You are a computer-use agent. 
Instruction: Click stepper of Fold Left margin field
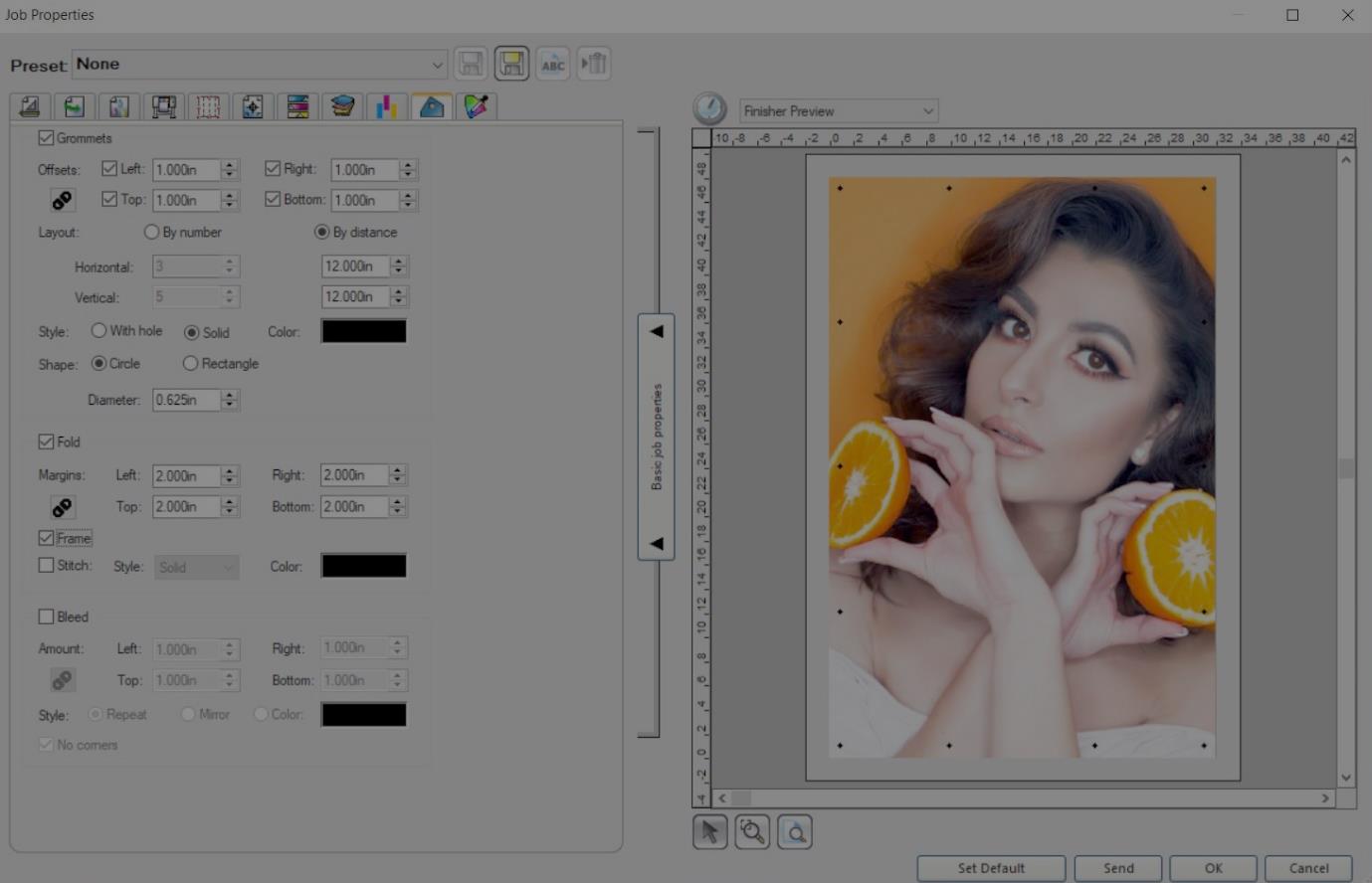[x=230, y=476]
